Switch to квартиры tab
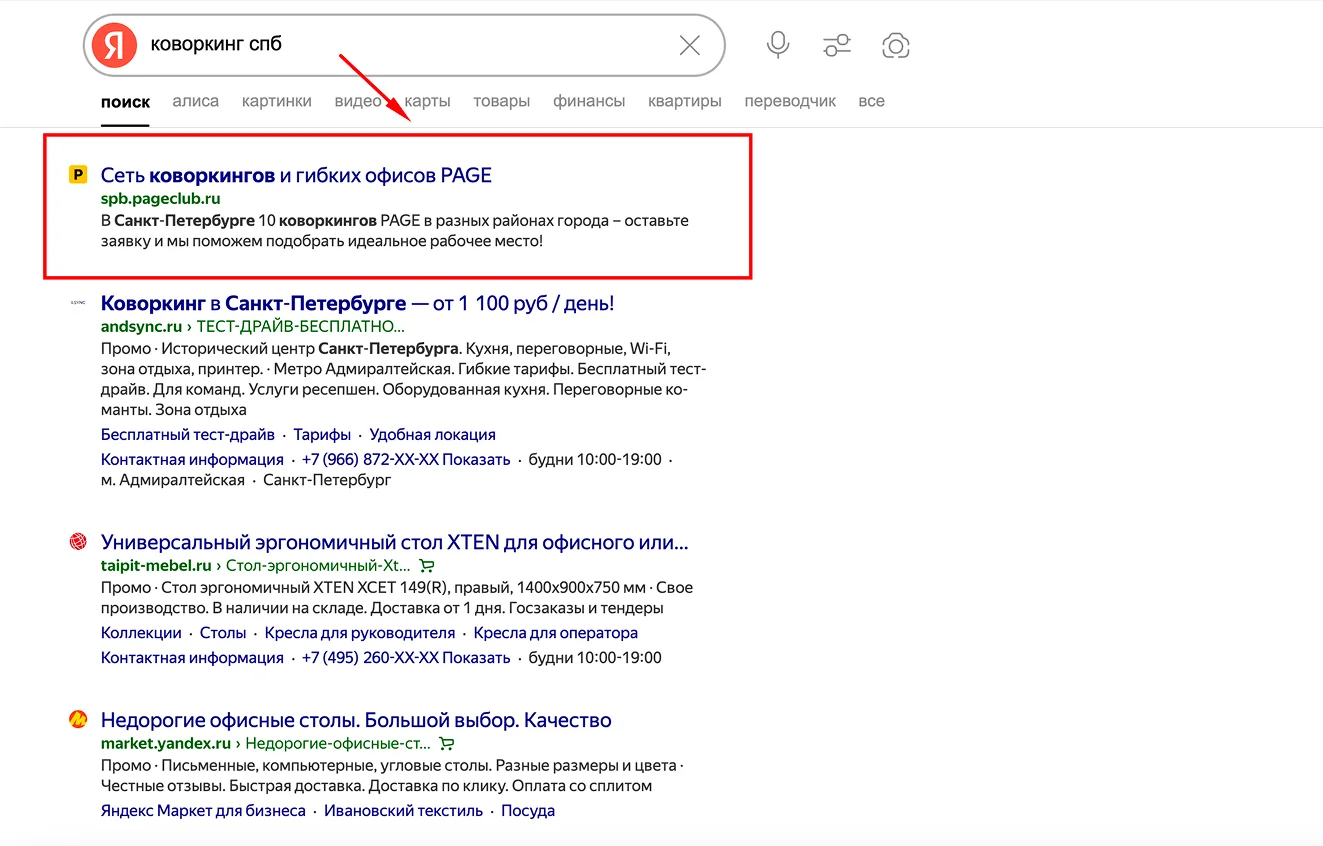This screenshot has width=1323, height=846. tap(685, 101)
